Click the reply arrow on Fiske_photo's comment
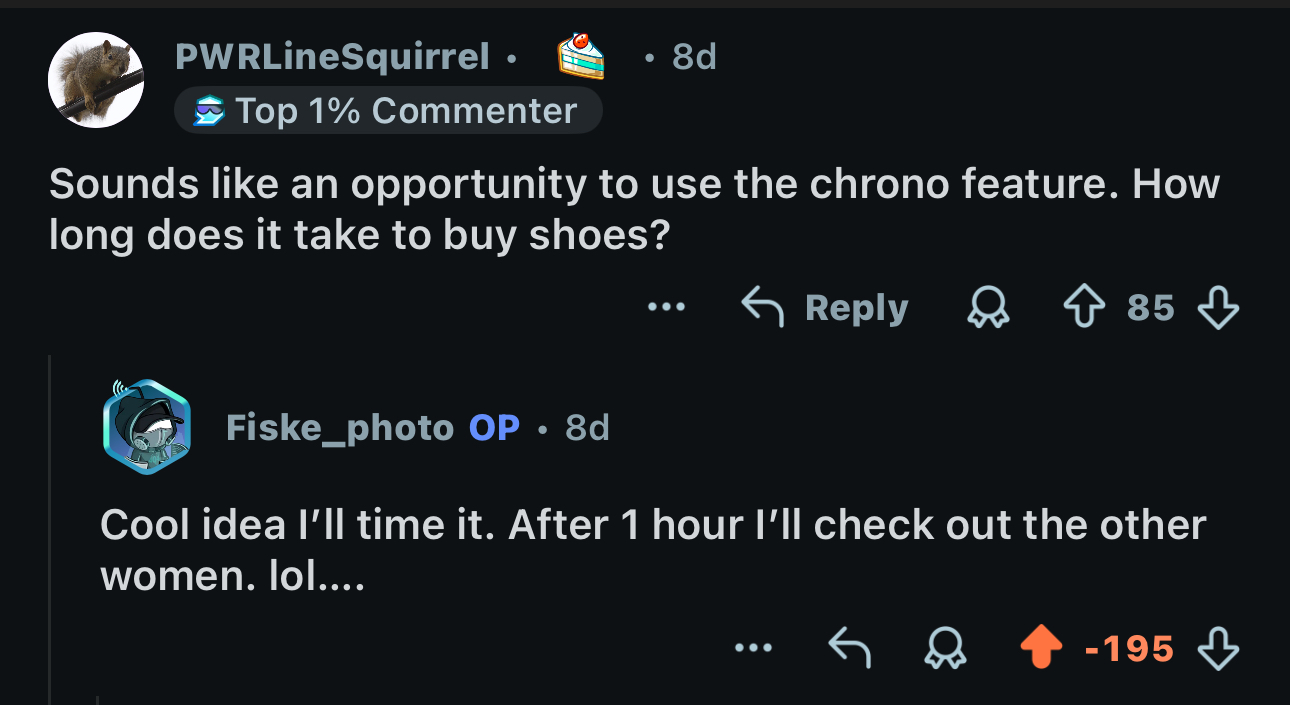Screen dimensions: 1290x705 [849, 649]
